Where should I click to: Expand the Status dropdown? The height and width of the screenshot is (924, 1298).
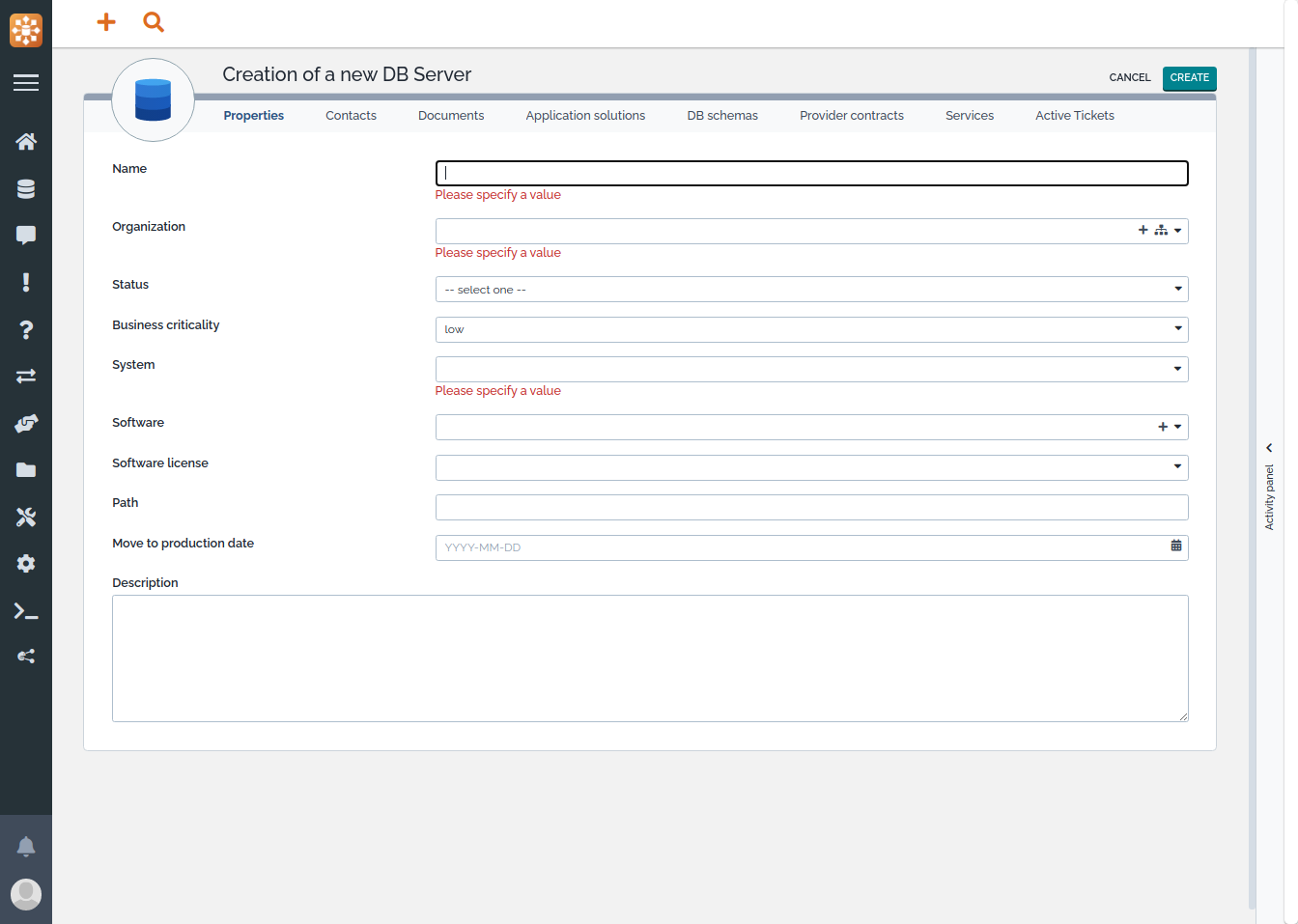[811, 290]
